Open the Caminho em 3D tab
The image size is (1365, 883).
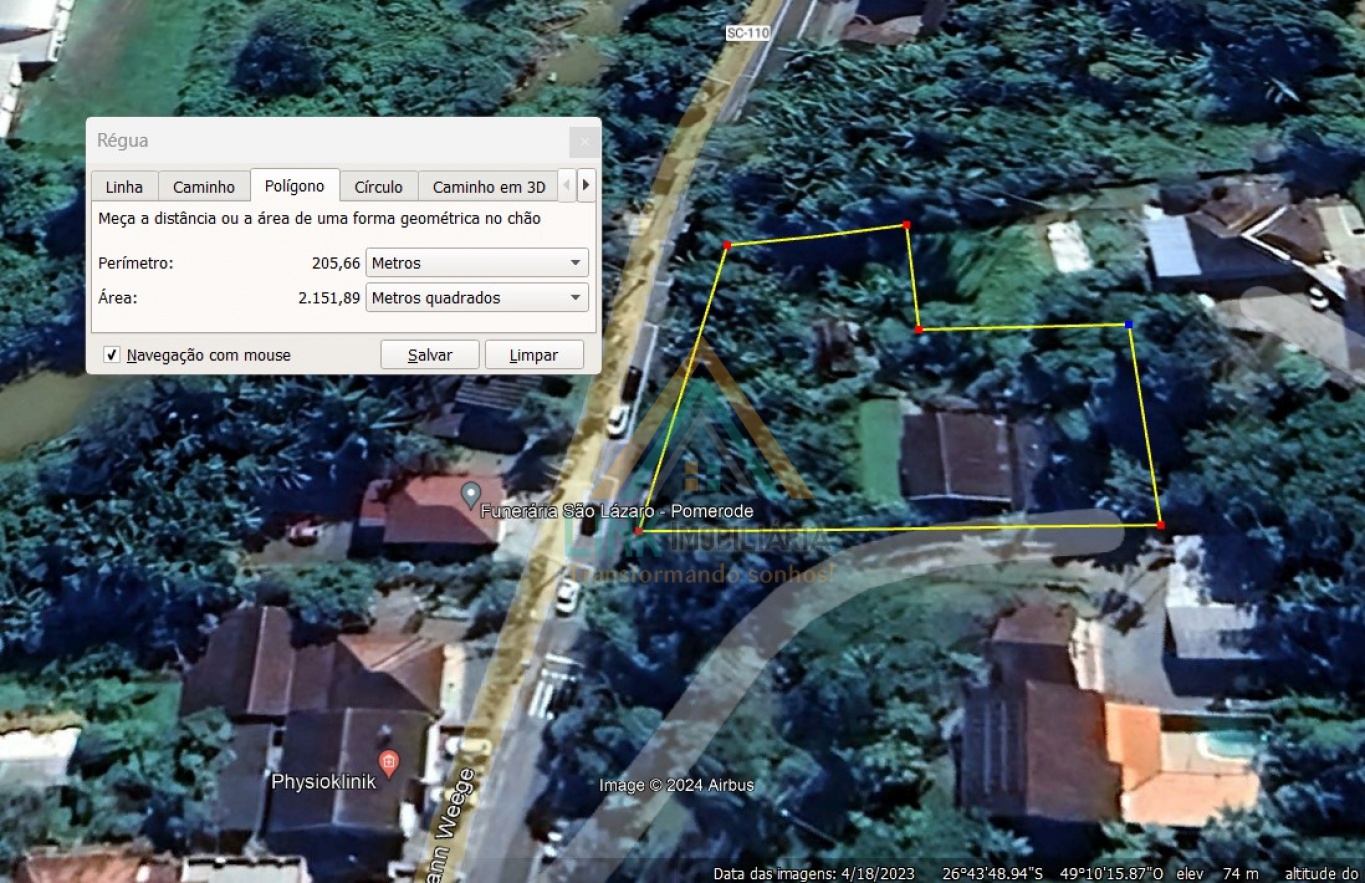pyautogui.click(x=489, y=187)
